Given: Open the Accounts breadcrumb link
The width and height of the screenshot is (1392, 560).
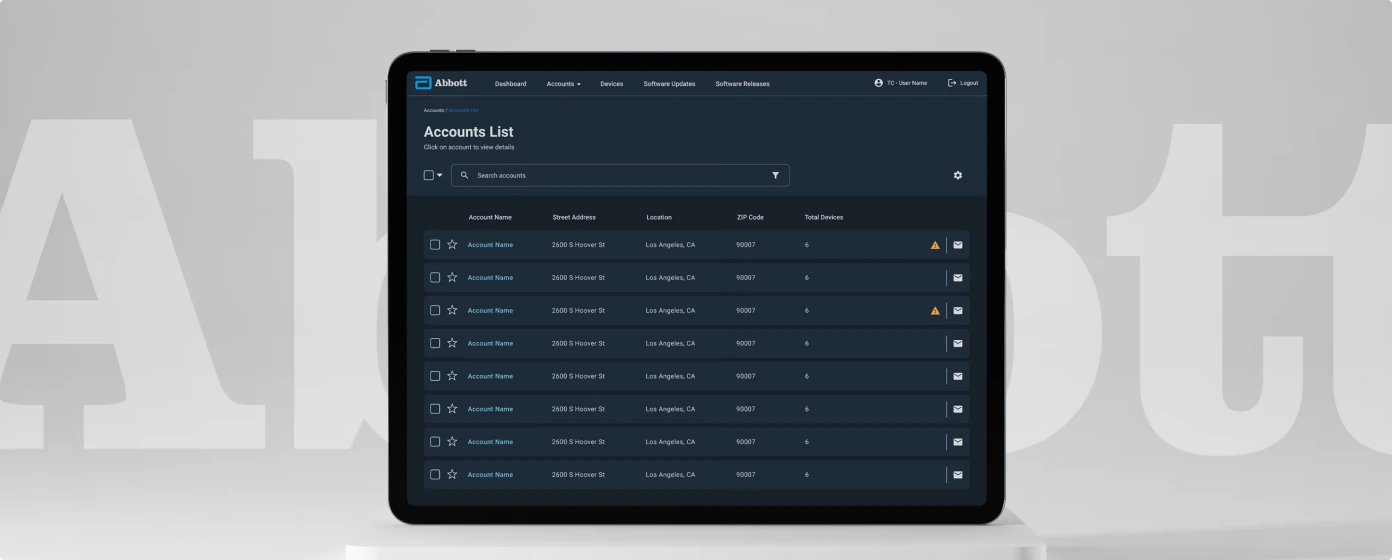Looking at the screenshot, I should pos(434,110).
